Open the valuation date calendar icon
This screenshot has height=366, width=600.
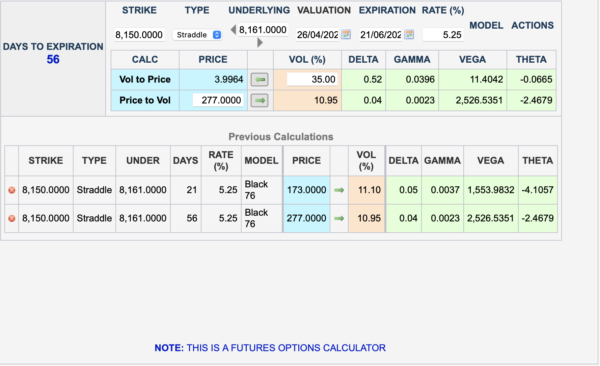click(x=346, y=34)
